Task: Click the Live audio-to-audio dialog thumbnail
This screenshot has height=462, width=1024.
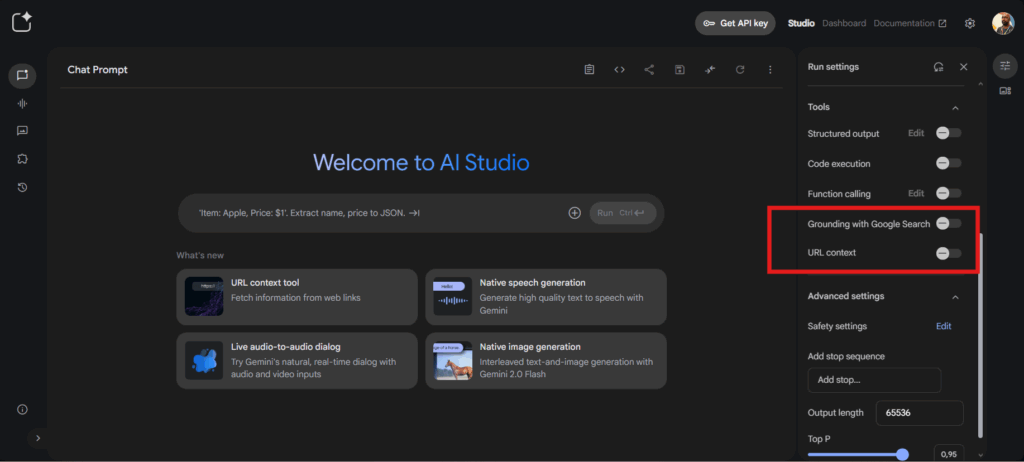Action: click(x=204, y=361)
